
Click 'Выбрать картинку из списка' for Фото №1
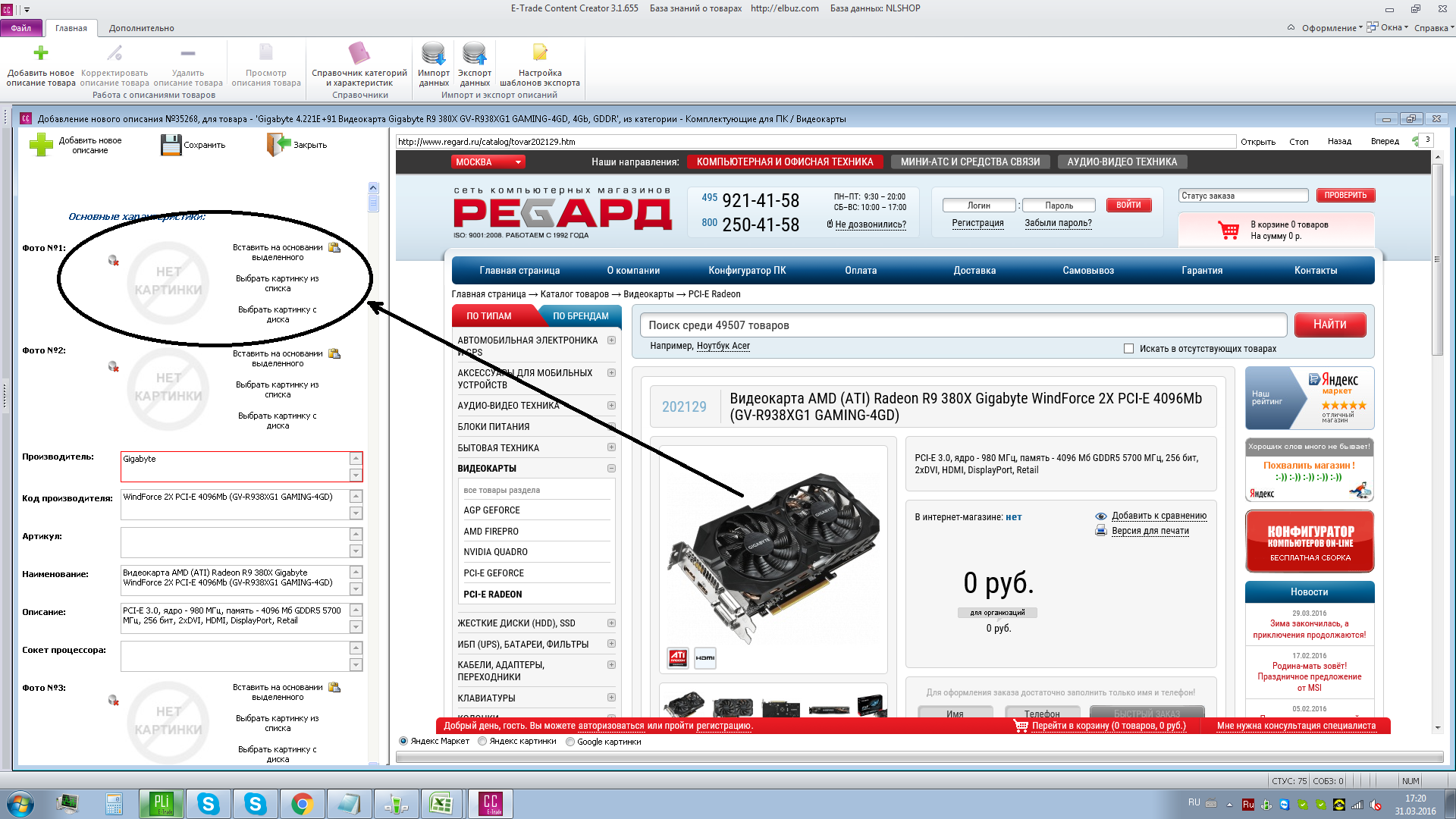(278, 284)
